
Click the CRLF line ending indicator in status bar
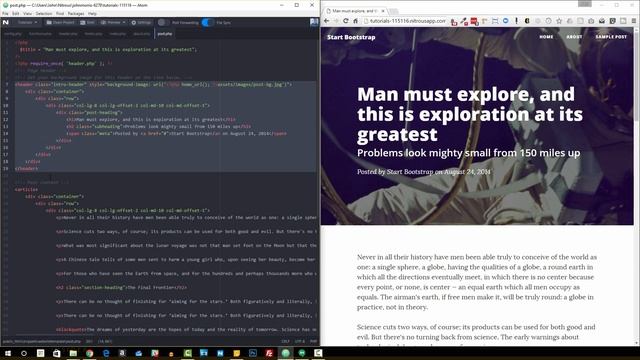(285, 342)
